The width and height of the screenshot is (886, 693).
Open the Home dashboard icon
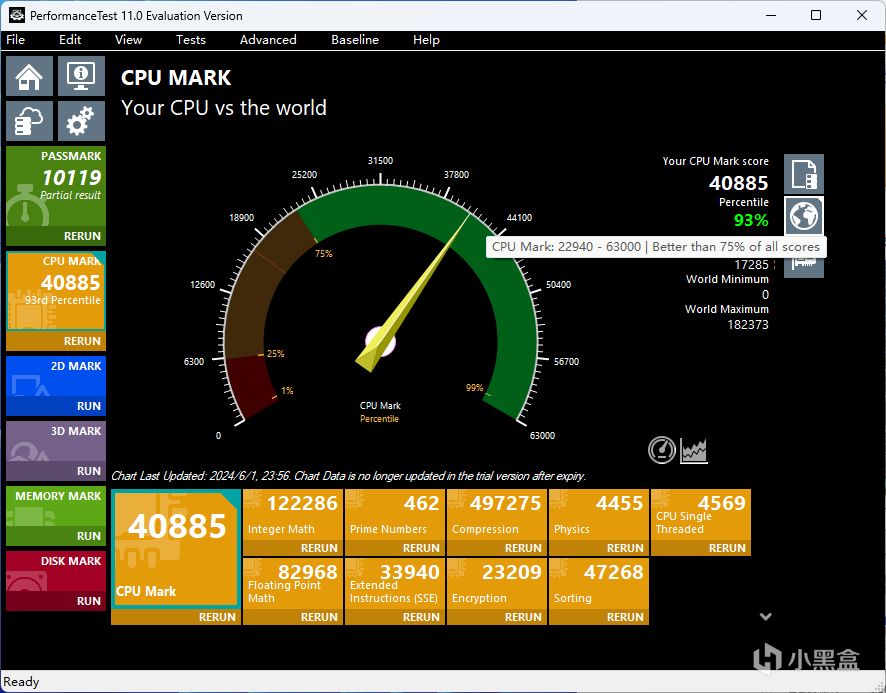tap(29, 76)
